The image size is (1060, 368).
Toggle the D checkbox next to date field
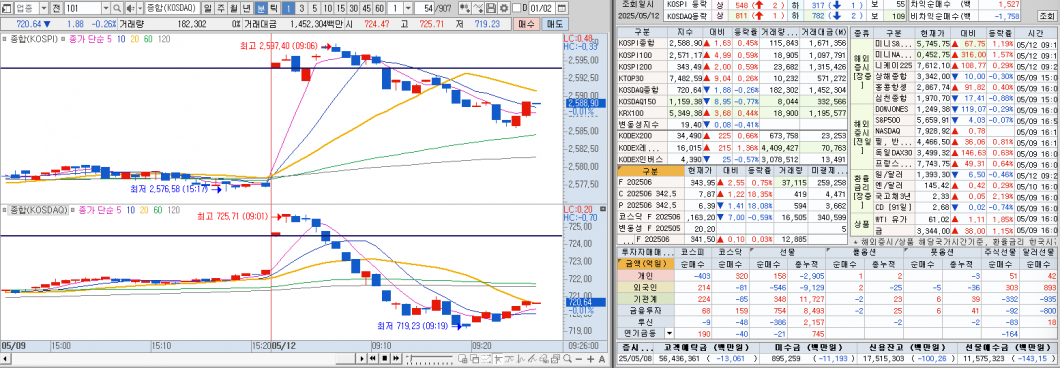point(517,7)
